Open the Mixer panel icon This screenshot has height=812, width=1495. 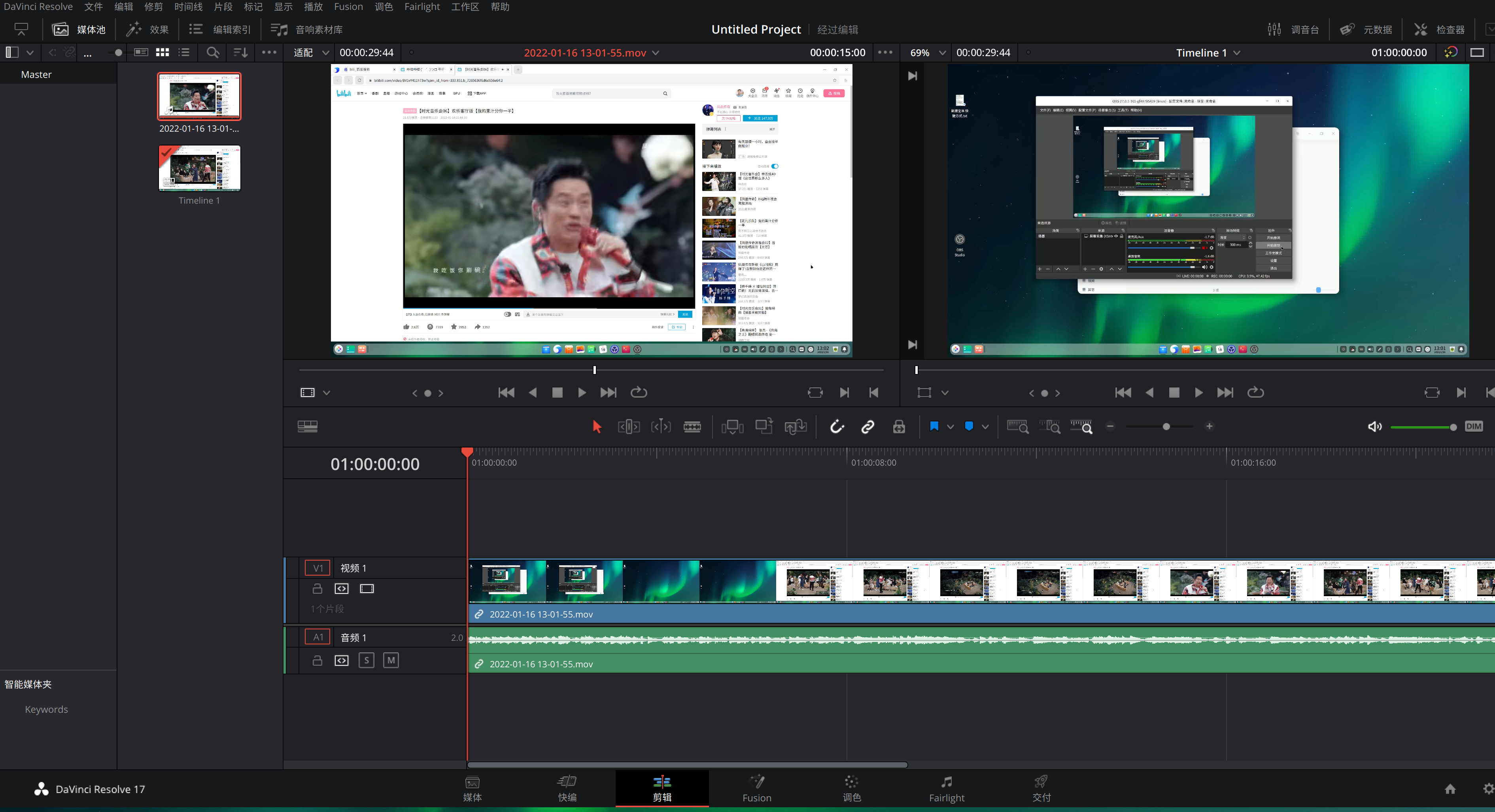[x=1293, y=30]
